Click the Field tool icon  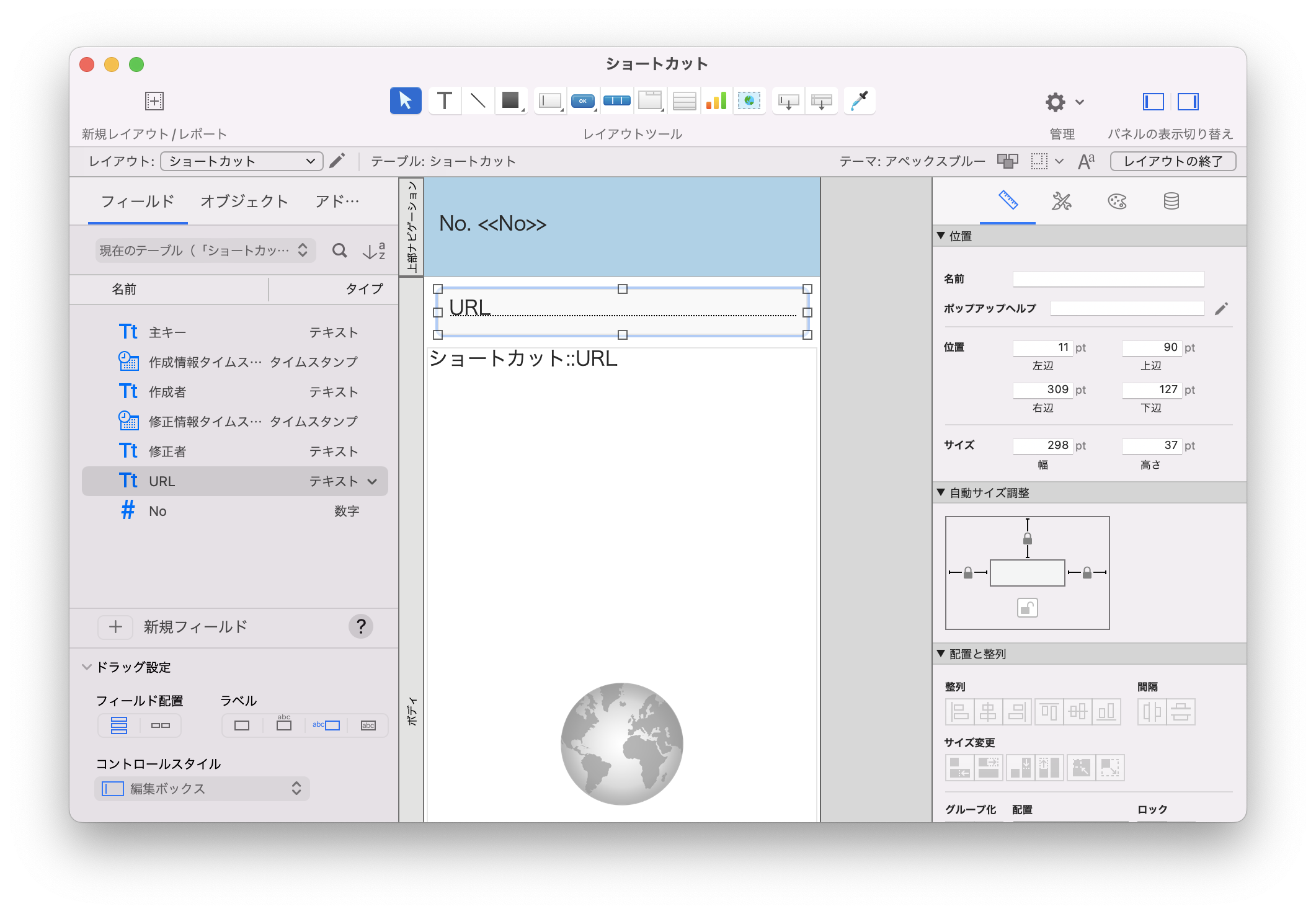pyautogui.click(x=788, y=100)
